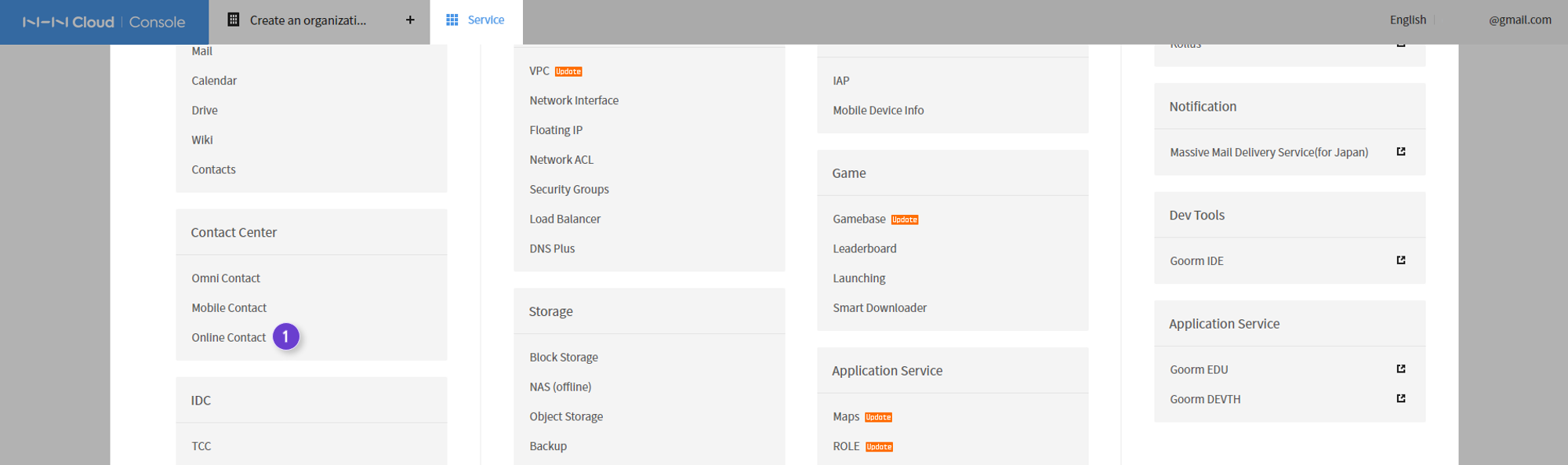This screenshot has width=1568, height=465.
Task: Open the Mail service
Action: [202, 51]
